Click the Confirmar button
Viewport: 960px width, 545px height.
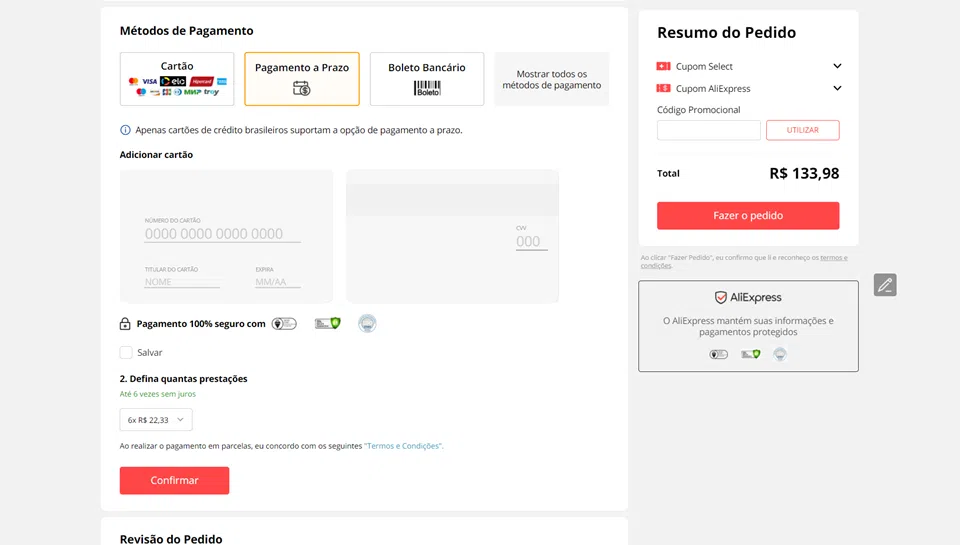click(x=174, y=480)
